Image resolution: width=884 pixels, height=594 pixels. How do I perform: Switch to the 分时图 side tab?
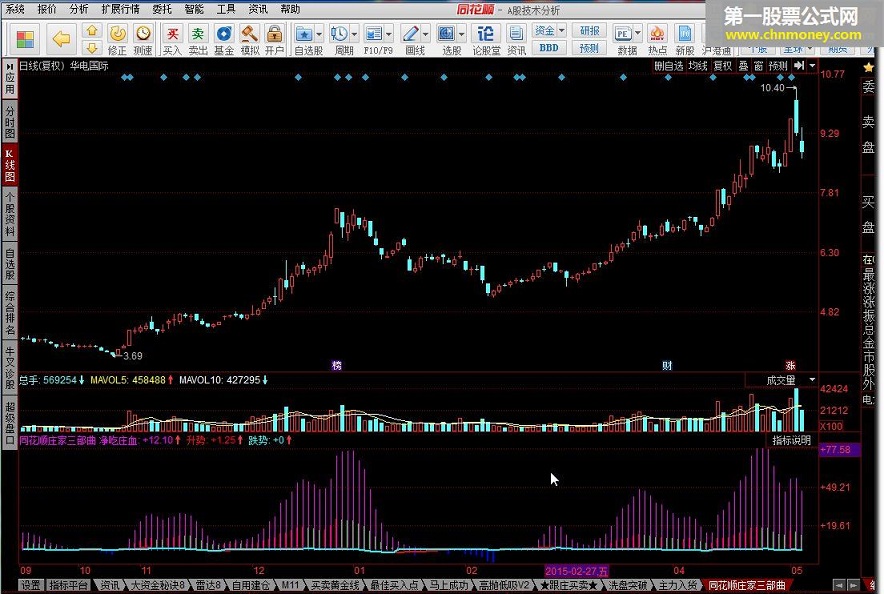(x=10, y=120)
